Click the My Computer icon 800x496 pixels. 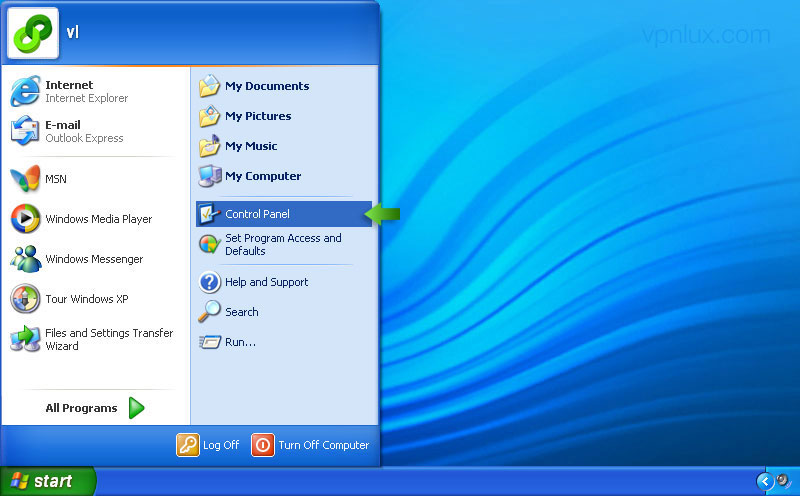[x=209, y=176]
